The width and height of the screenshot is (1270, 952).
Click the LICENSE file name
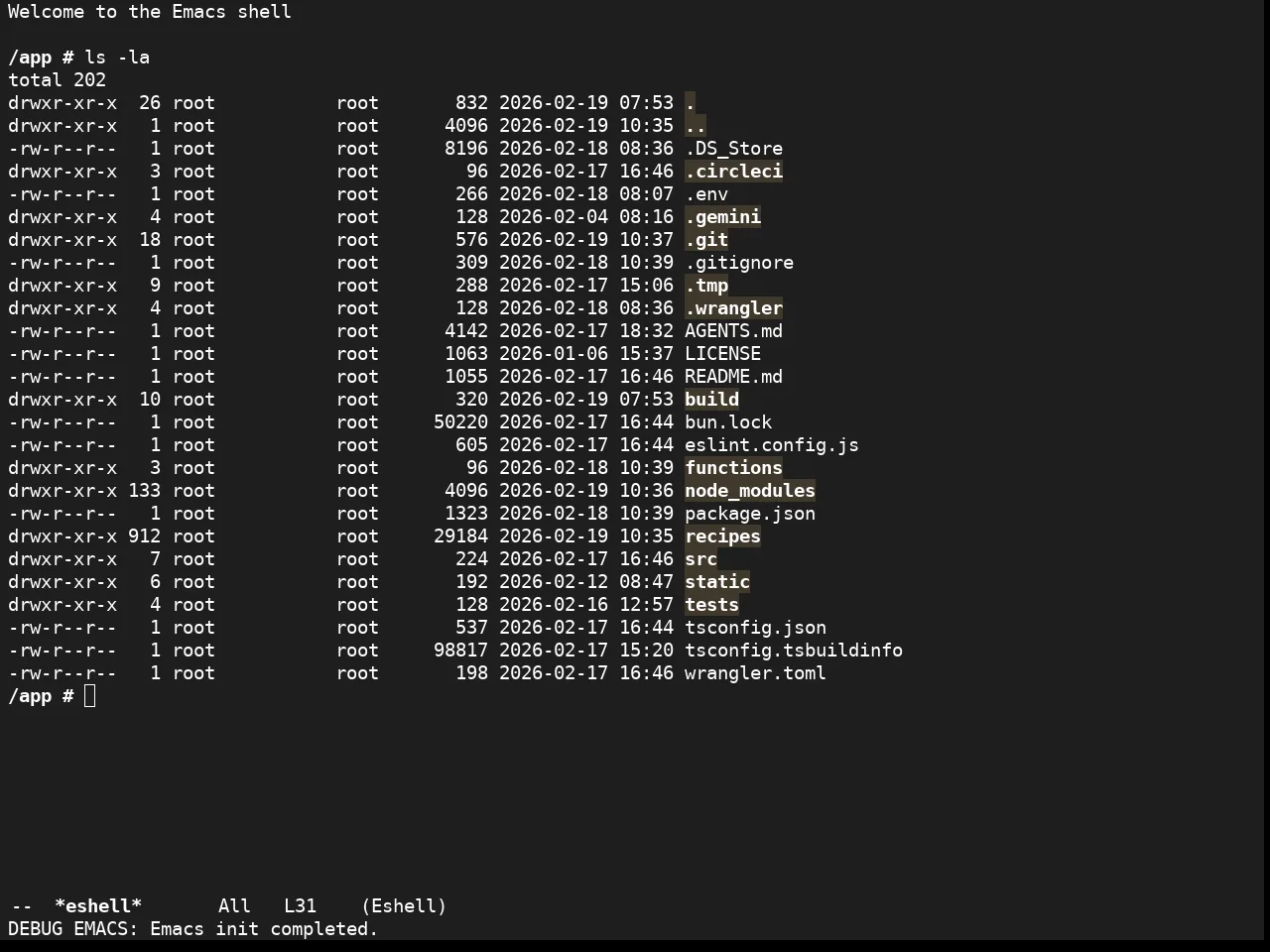pos(722,354)
